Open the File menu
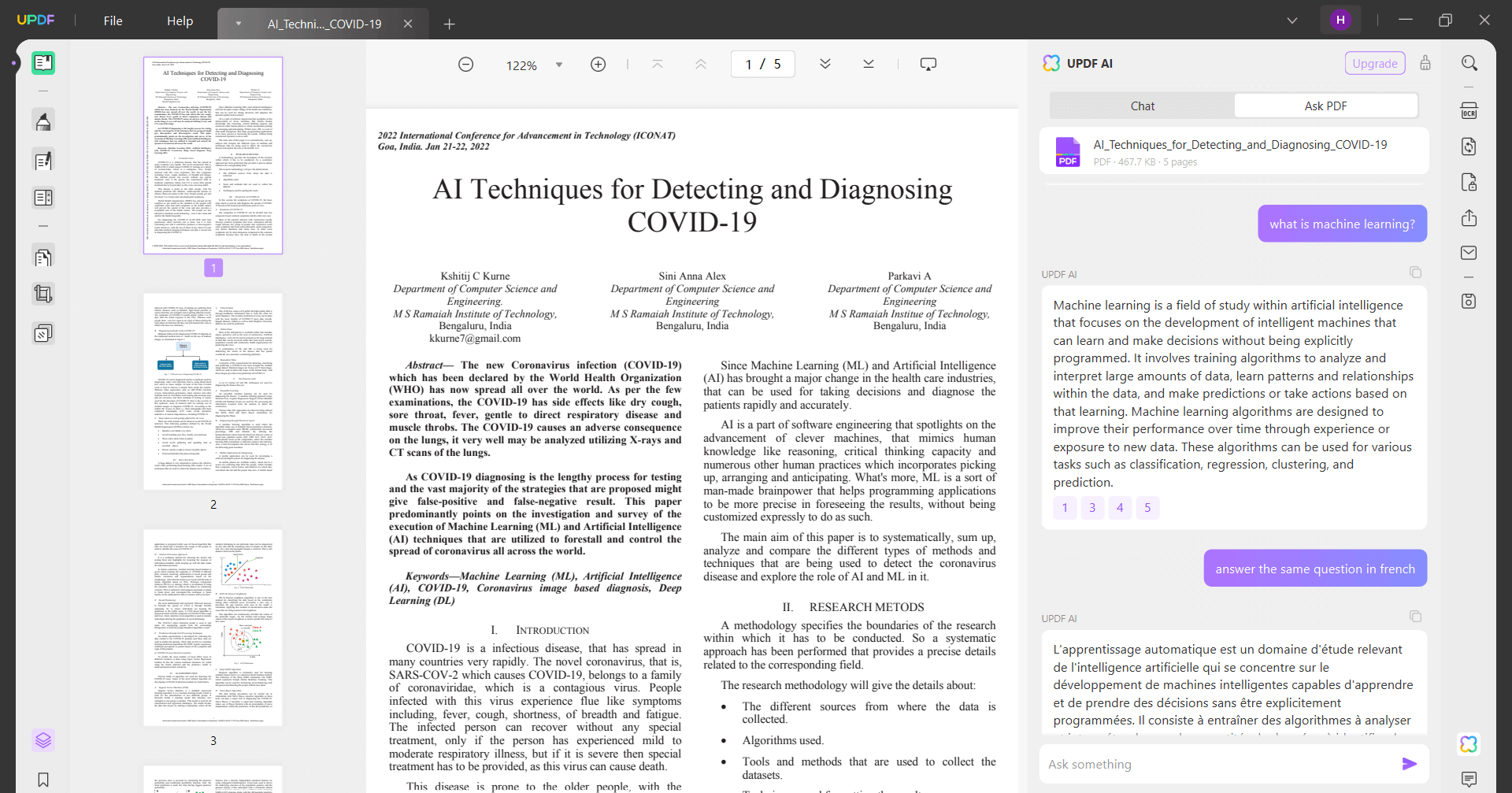The width and height of the screenshot is (1512, 793). pyautogui.click(x=113, y=21)
